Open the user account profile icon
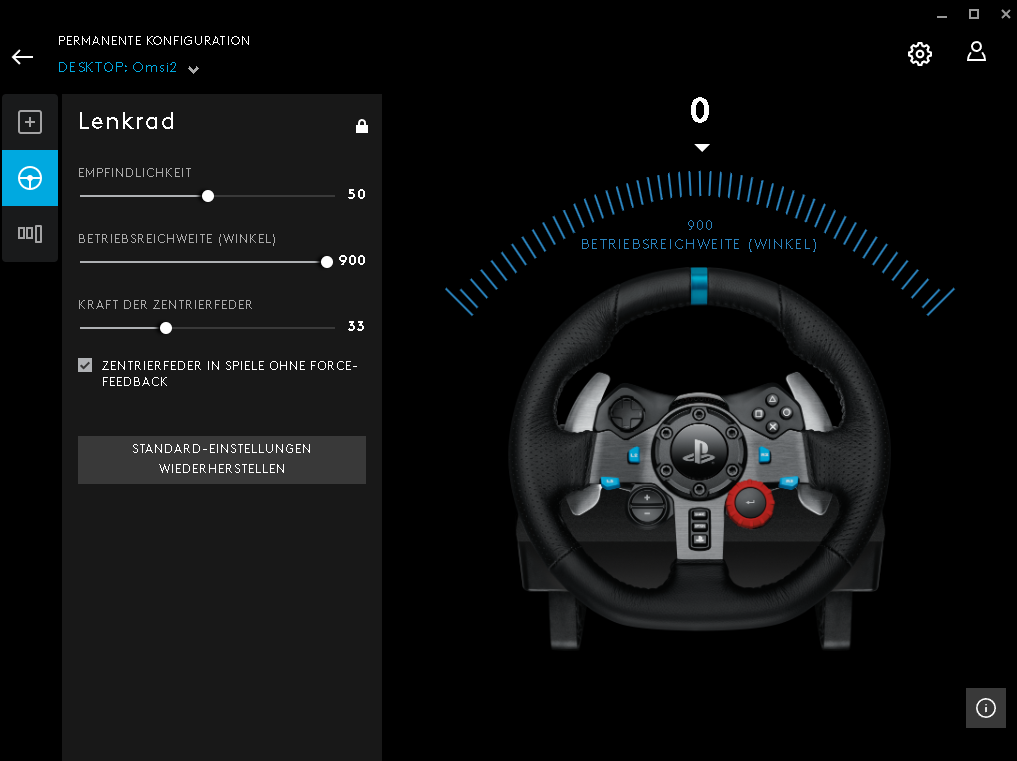1017x761 pixels. (976, 52)
